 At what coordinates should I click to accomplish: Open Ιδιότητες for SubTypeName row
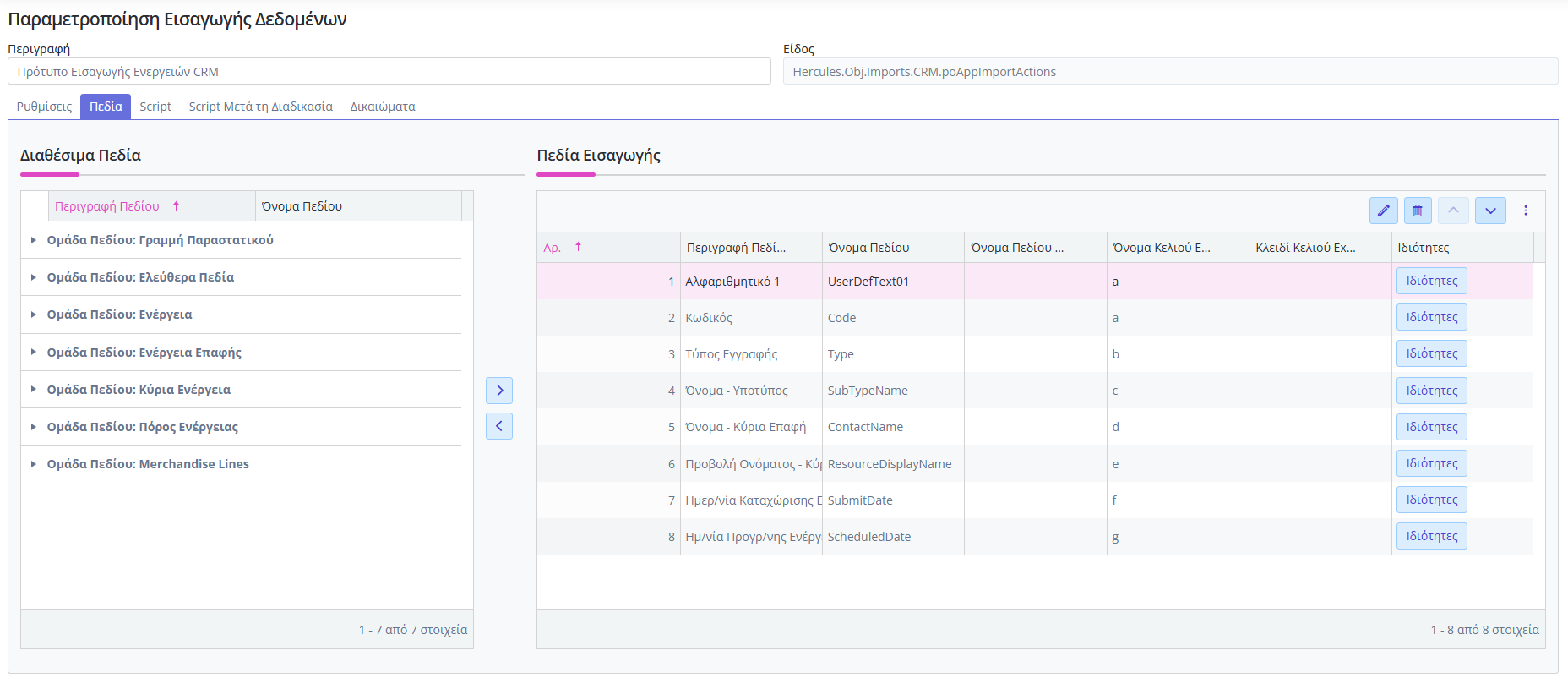click(x=1432, y=391)
